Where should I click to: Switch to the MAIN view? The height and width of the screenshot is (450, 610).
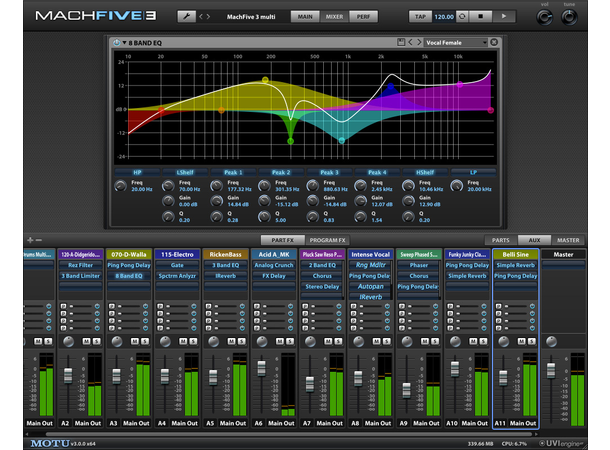click(x=305, y=17)
